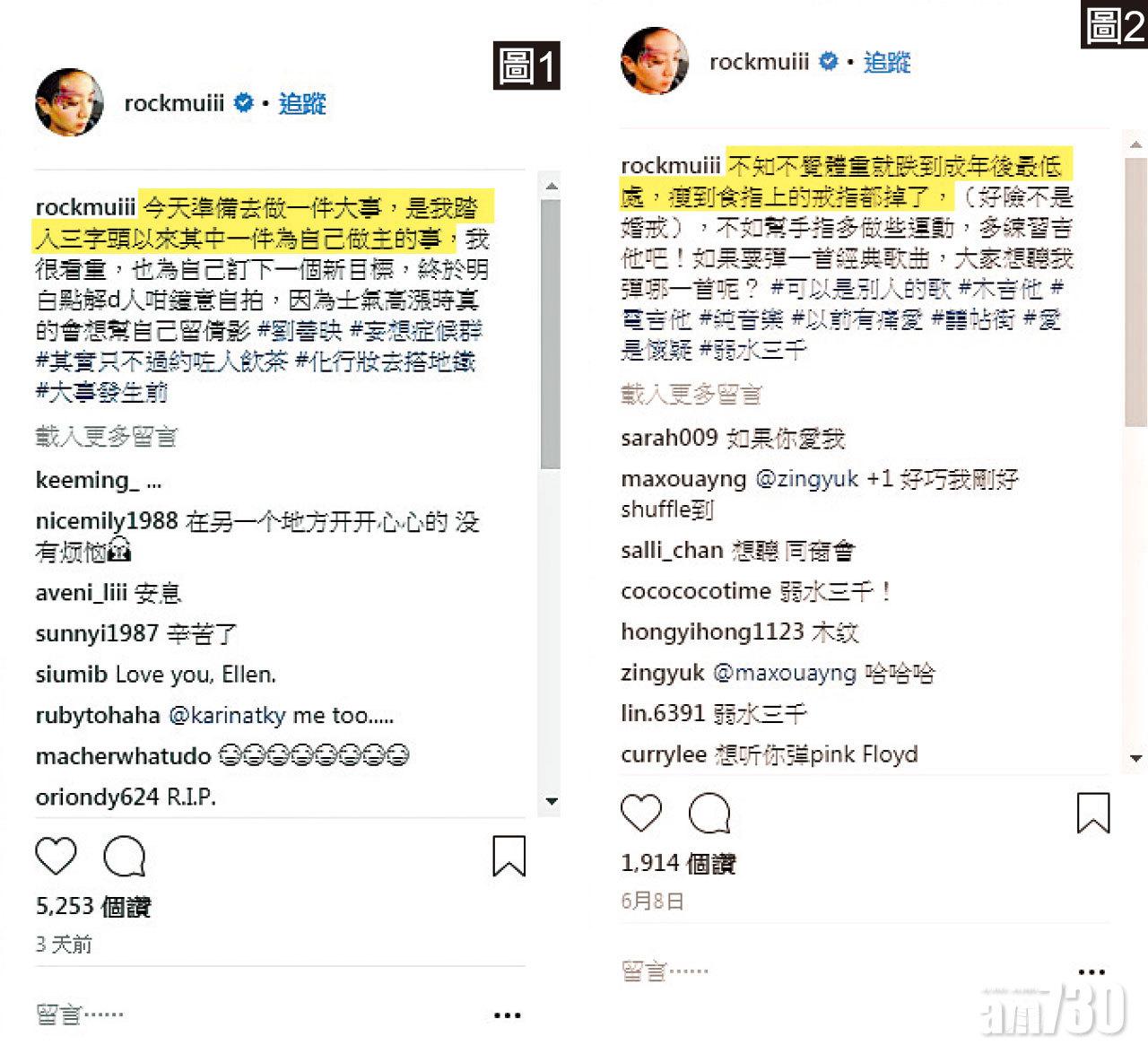
Task: Open three-dot options menu on left post
Action: tap(507, 1015)
